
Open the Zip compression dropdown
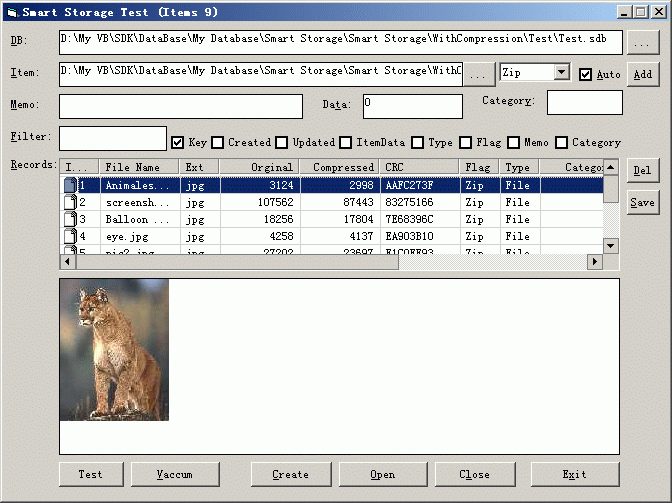(x=561, y=73)
